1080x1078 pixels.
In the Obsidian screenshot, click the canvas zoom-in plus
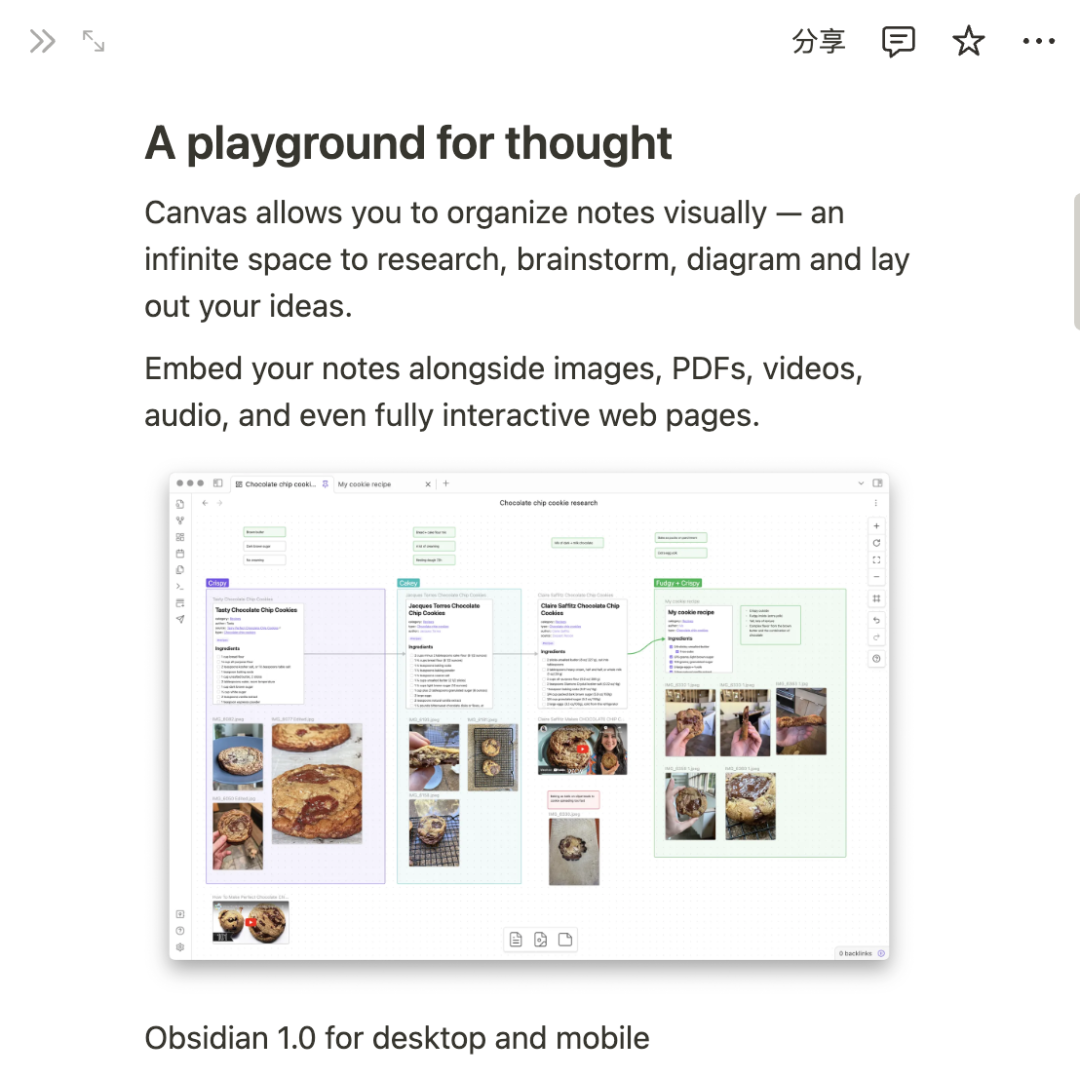pyautogui.click(x=876, y=526)
